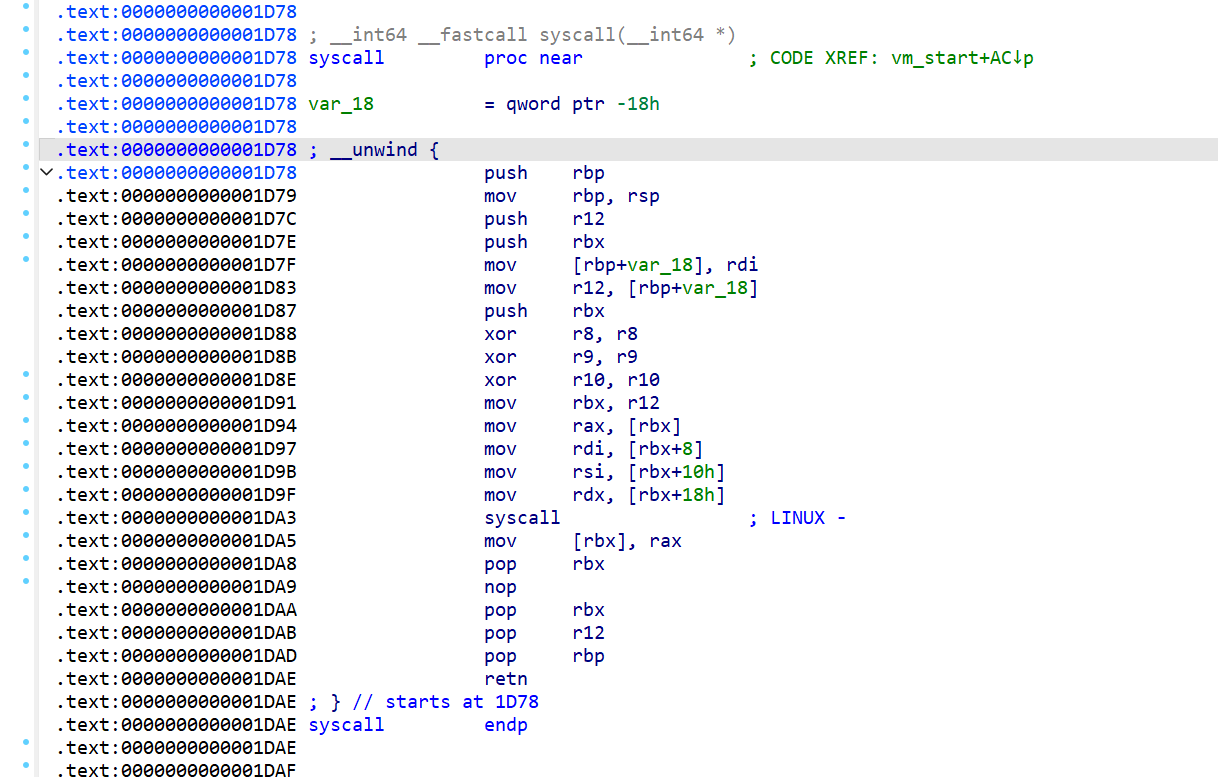Screen dimensions: 1218x777
Task: Click the syscall proc near function name
Action: click(x=346, y=58)
